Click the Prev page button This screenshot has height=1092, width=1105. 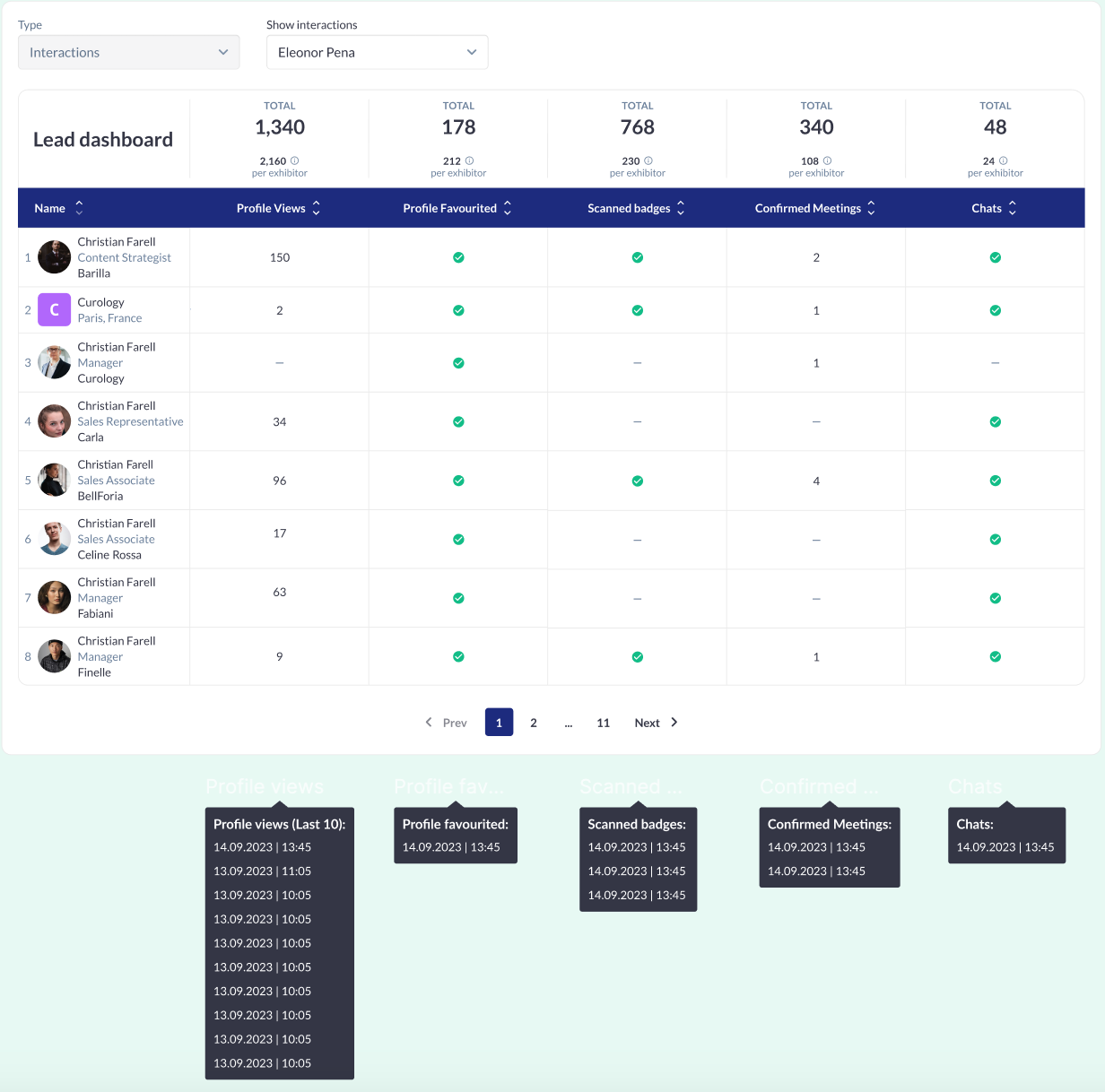tap(446, 723)
